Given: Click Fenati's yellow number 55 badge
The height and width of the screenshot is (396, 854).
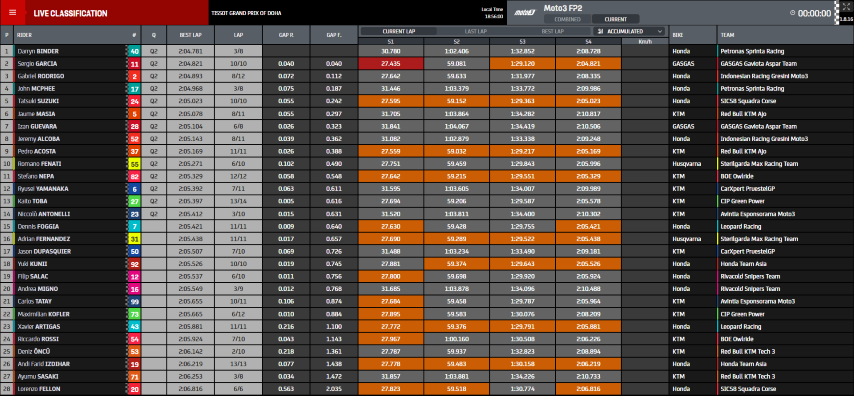Looking at the screenshot, I should coord(134,164).
